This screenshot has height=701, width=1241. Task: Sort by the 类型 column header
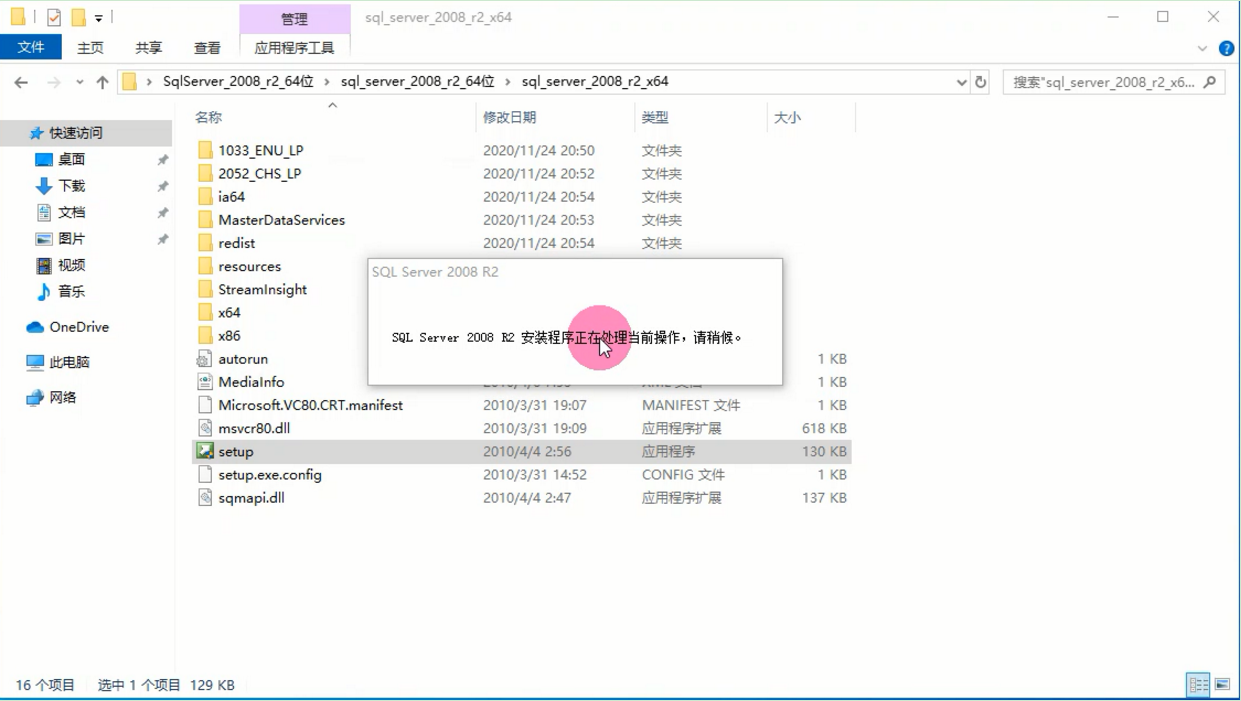tap(655, 117)
